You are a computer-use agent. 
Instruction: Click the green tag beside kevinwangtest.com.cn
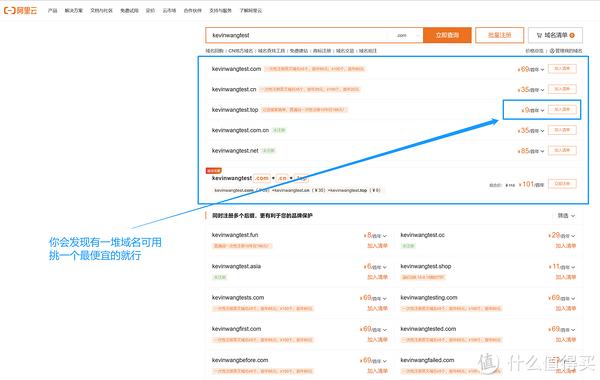click(279, 130)
